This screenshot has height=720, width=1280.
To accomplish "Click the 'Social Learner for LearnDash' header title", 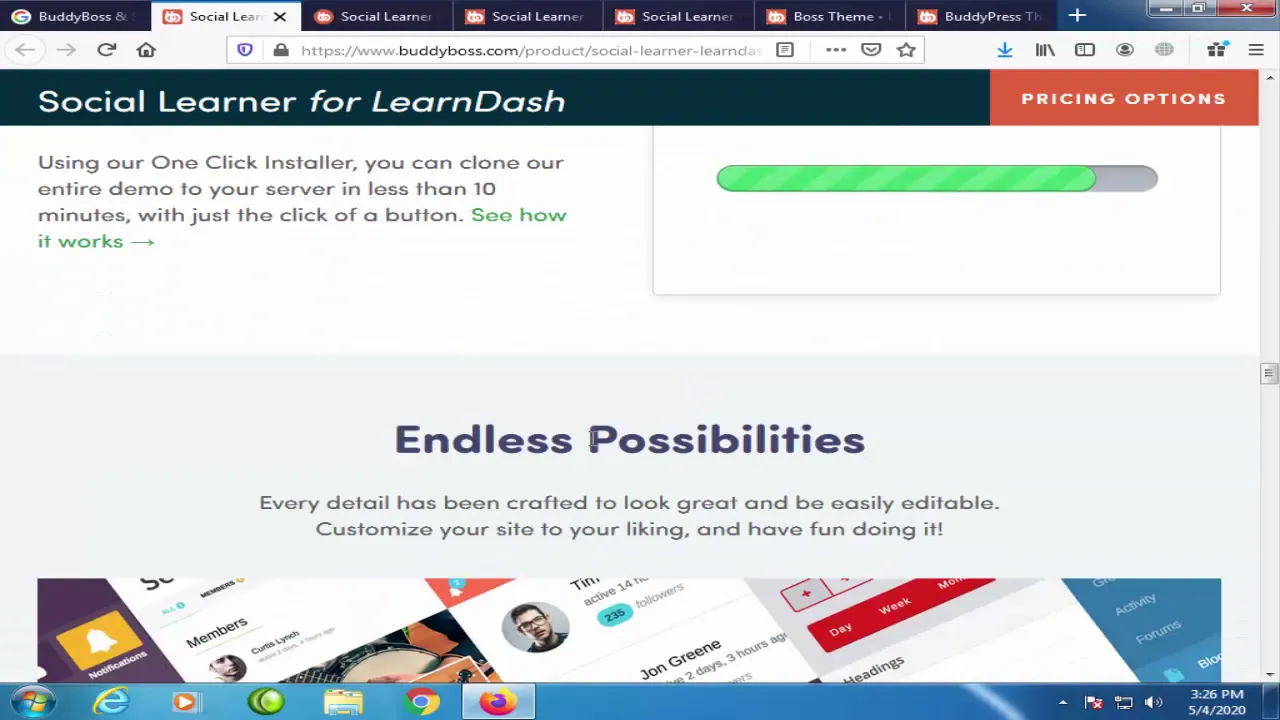I will [x=301, y=101].
